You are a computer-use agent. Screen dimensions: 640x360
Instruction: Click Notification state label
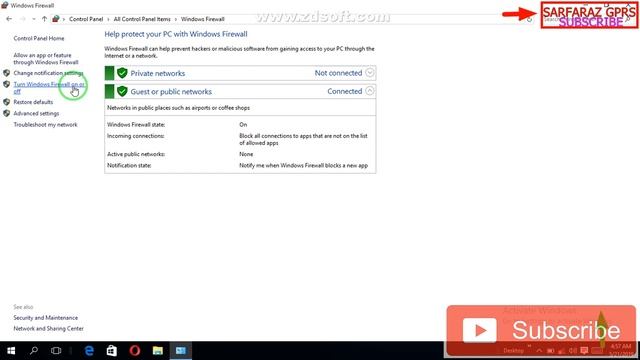tap(129, 166)
